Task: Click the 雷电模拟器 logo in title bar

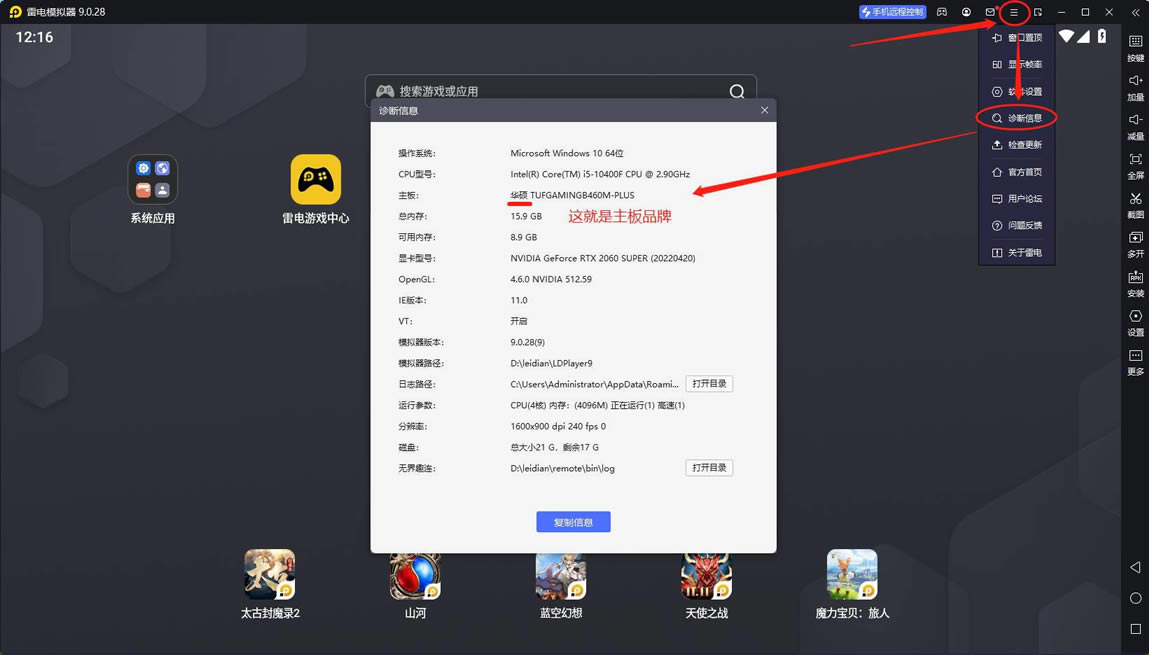Action: (15, 12)
